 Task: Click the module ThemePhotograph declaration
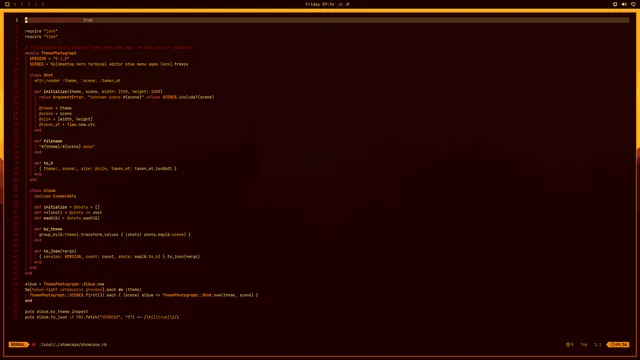pyautogui.click(x=51, y=53)
